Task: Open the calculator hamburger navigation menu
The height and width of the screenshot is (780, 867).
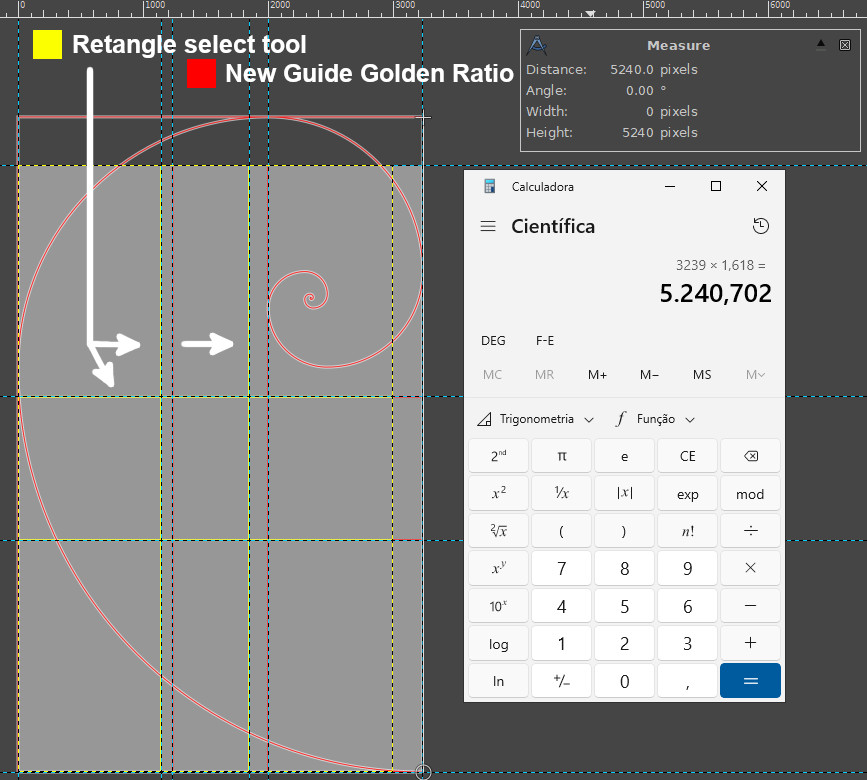Action: pos(488,227)
